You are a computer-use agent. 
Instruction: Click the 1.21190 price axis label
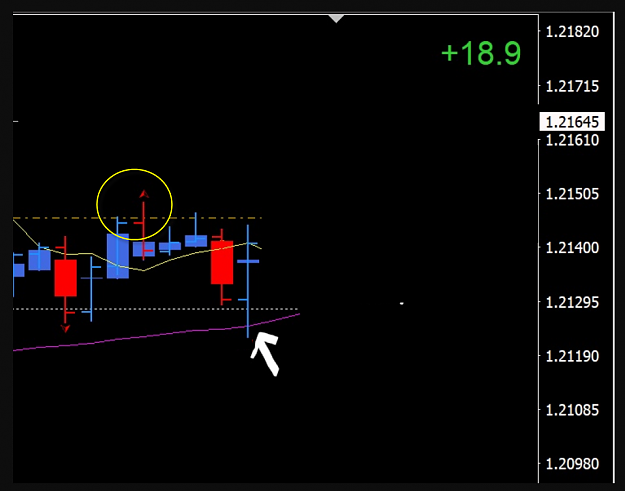click(x=572, y=356)
